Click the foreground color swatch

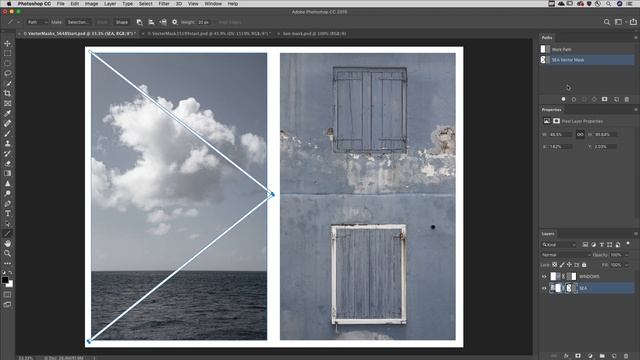tap(5, 280)
